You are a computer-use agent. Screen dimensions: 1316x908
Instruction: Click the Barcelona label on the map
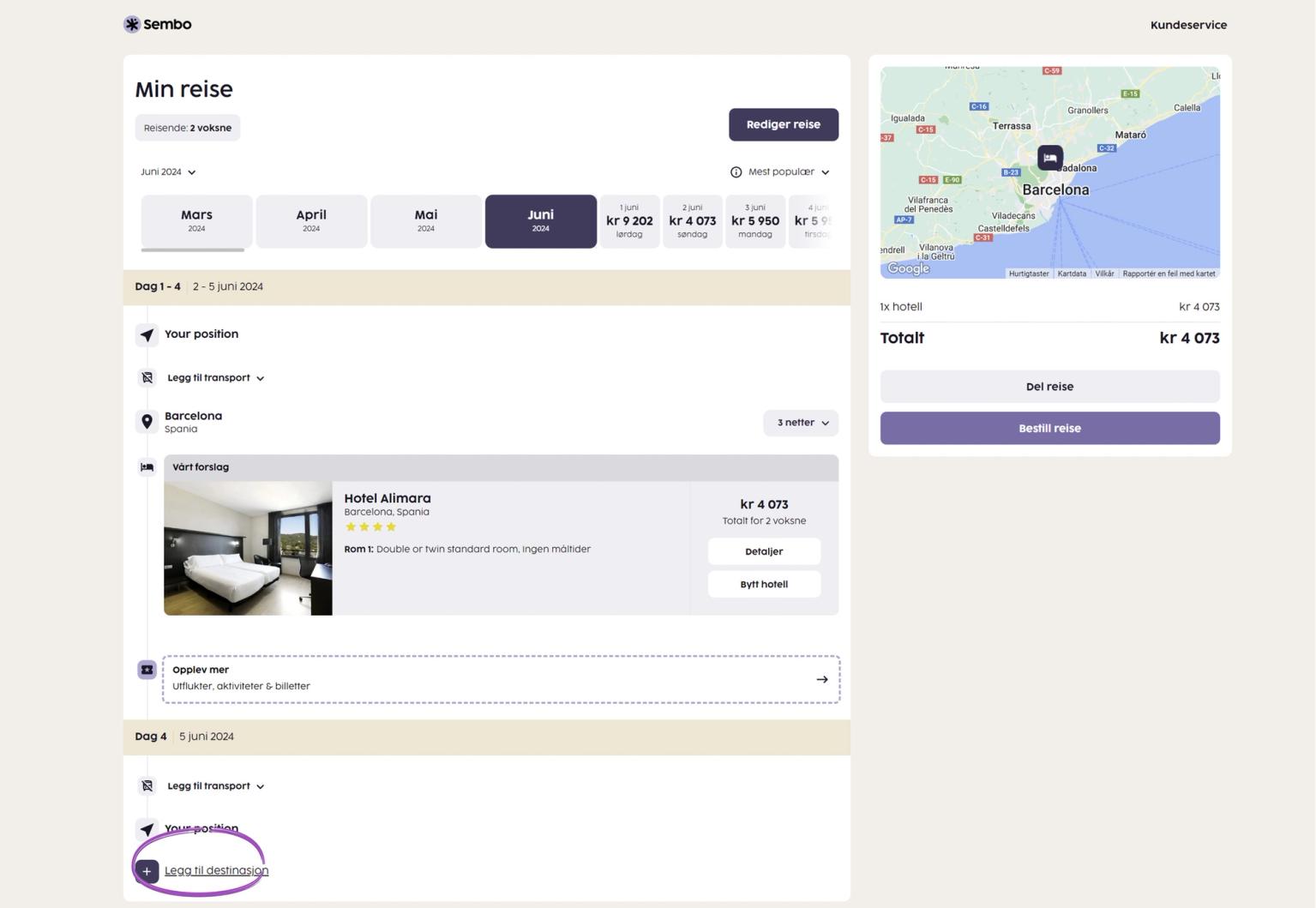pos(1055,190)
